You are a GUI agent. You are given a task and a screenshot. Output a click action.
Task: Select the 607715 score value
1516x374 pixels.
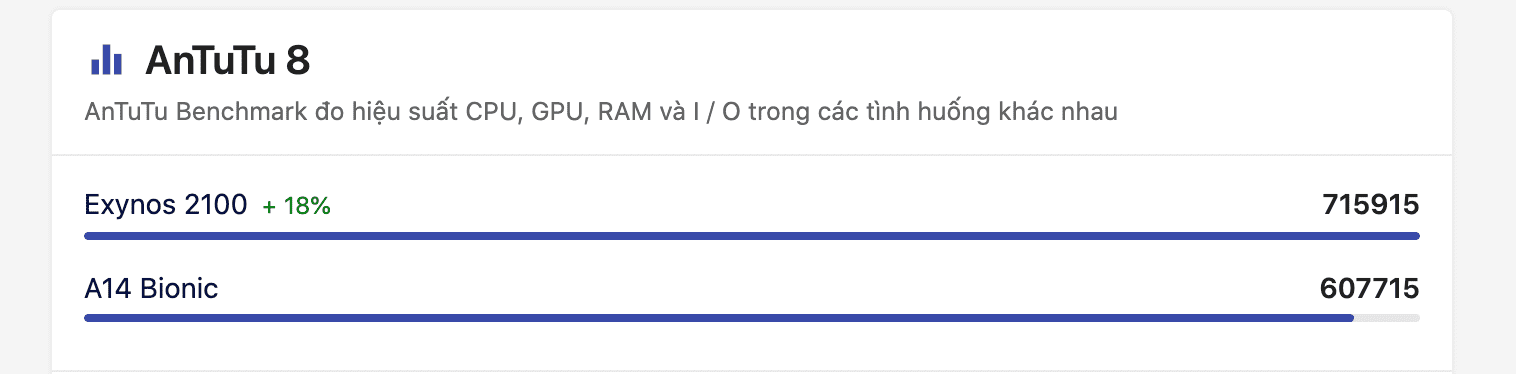1369,289
